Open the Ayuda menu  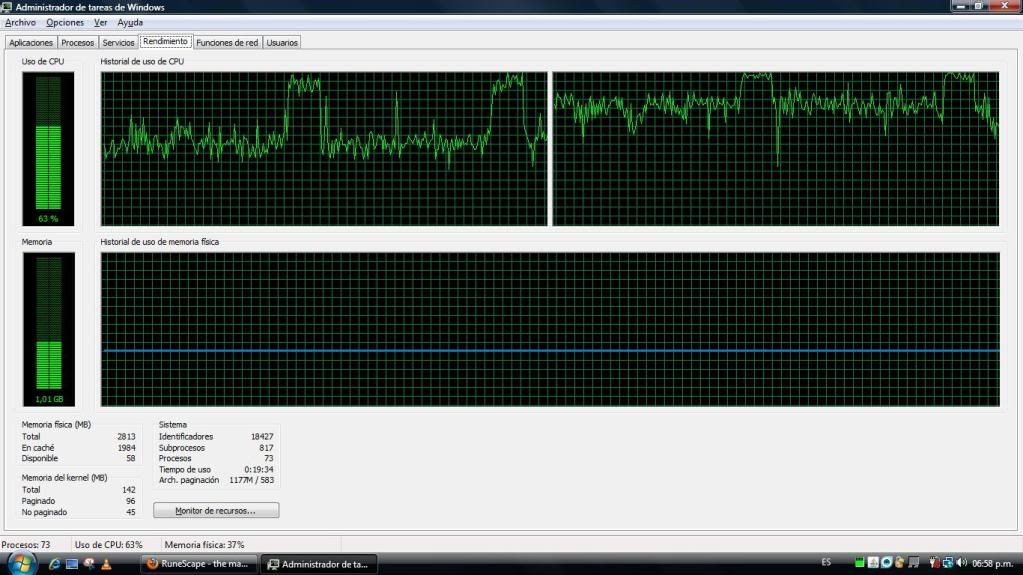click(x=130, y=22)
